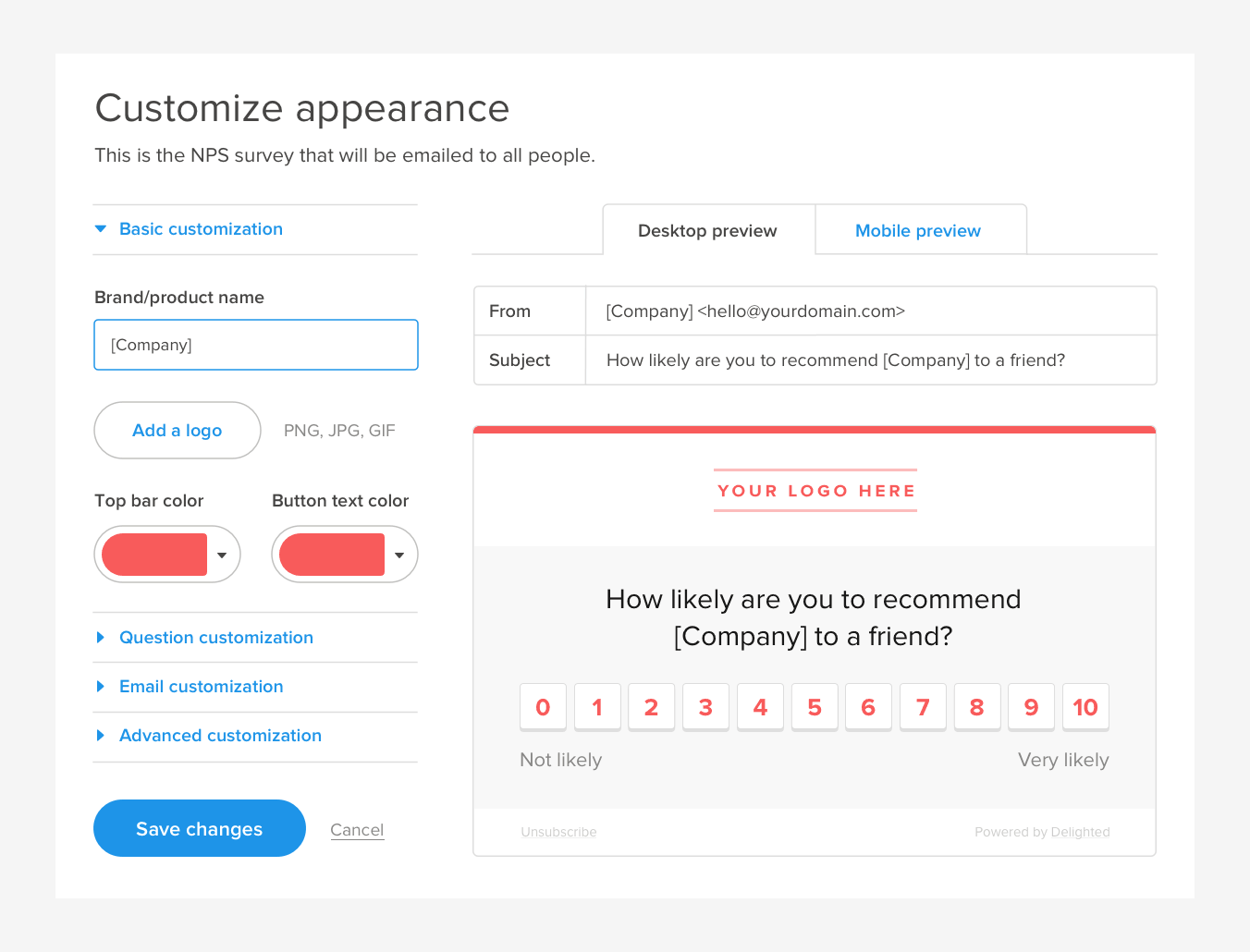The width and height of the screenshot is (1250, 952).
Task: Cancel the appearance customization
Action: pos(357,828)
